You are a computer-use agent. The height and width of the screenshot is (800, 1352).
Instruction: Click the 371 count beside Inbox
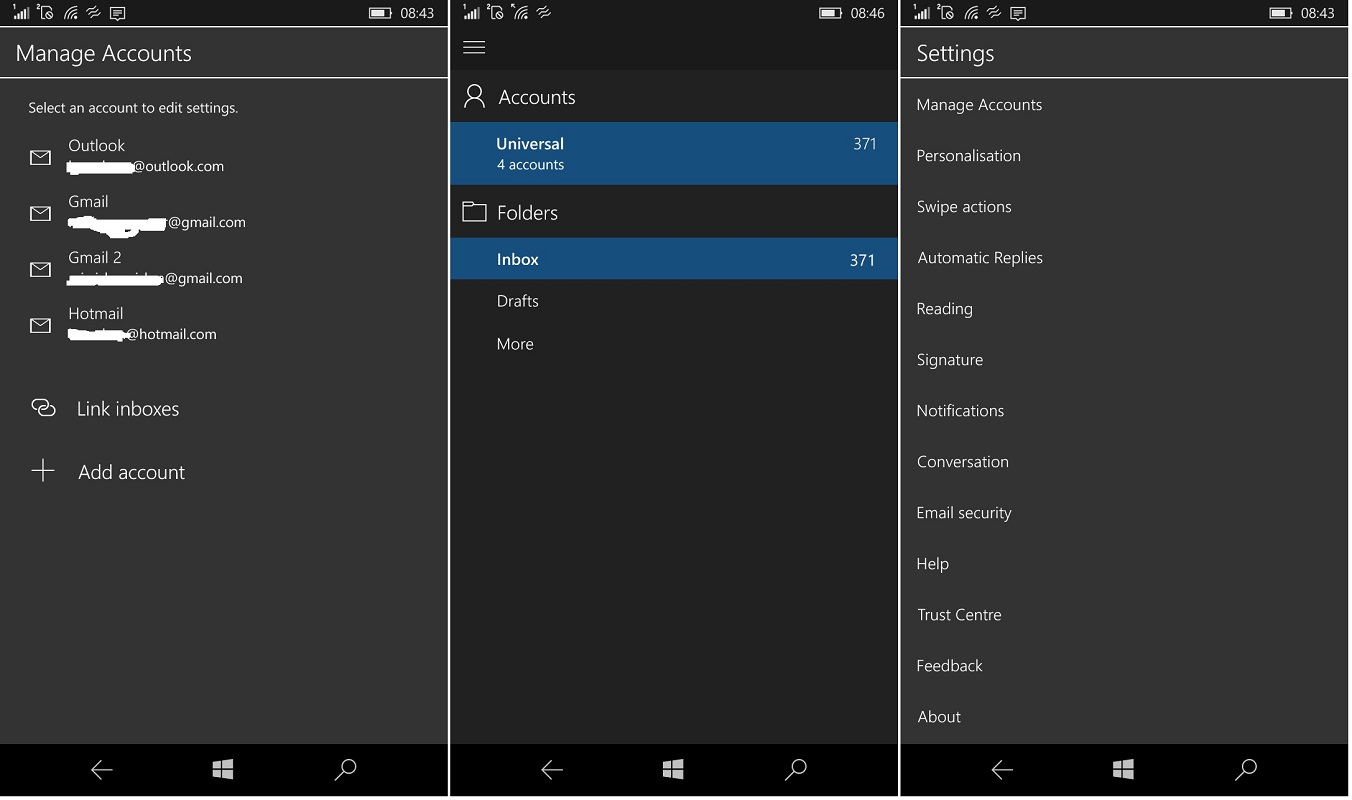point(862,260)
